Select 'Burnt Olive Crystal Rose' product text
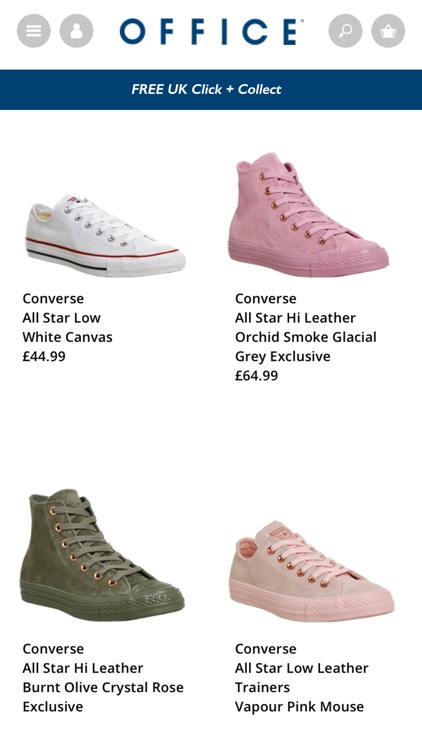This screenshot has width=422, height=750. click(x=103, y=687)
